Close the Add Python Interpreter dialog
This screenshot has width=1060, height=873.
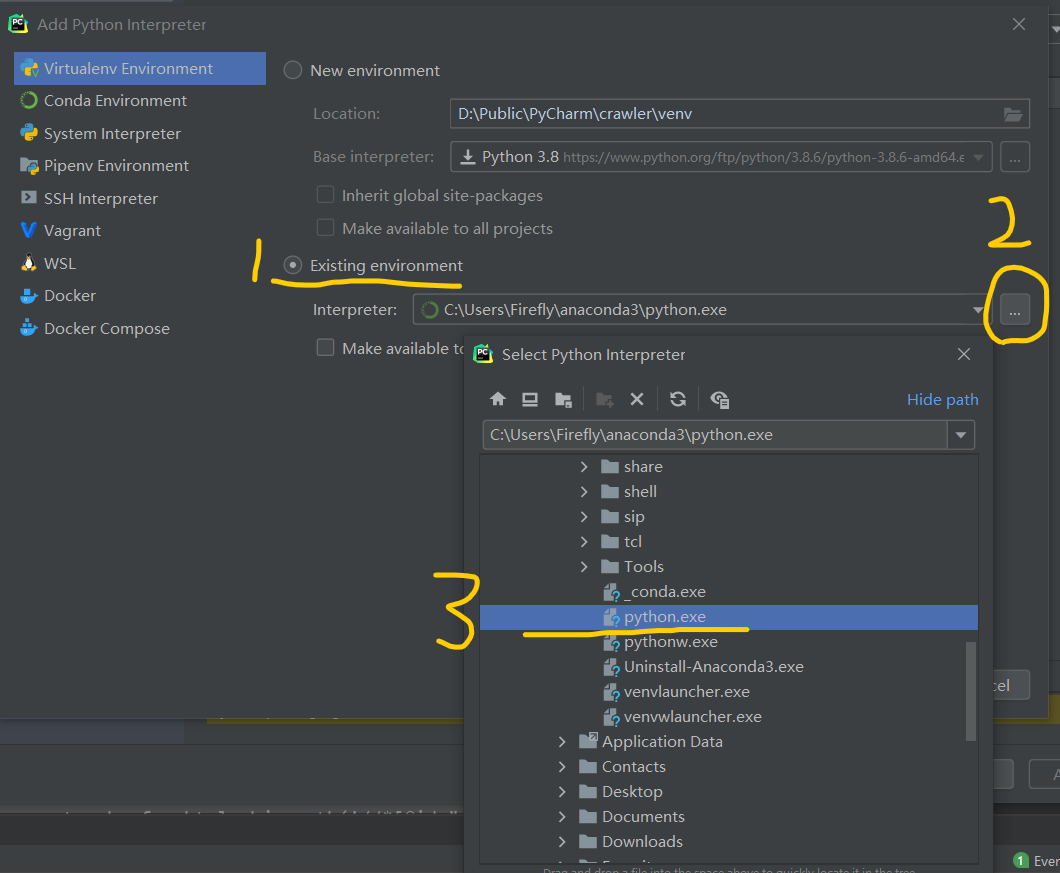(x=1019, y=24)
